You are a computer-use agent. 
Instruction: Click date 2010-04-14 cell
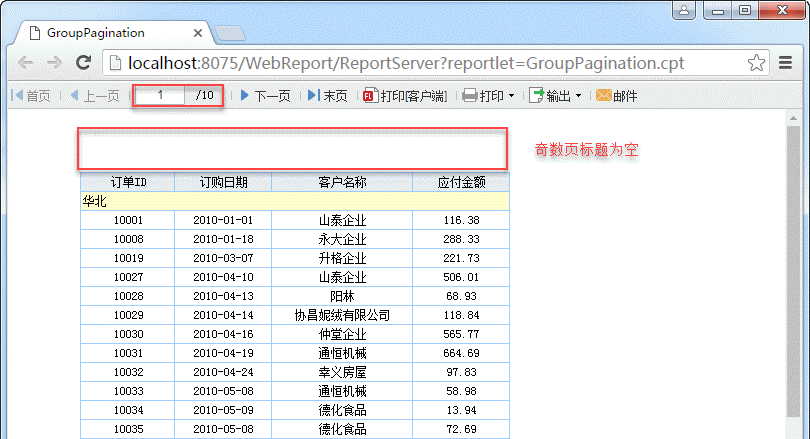223,315
